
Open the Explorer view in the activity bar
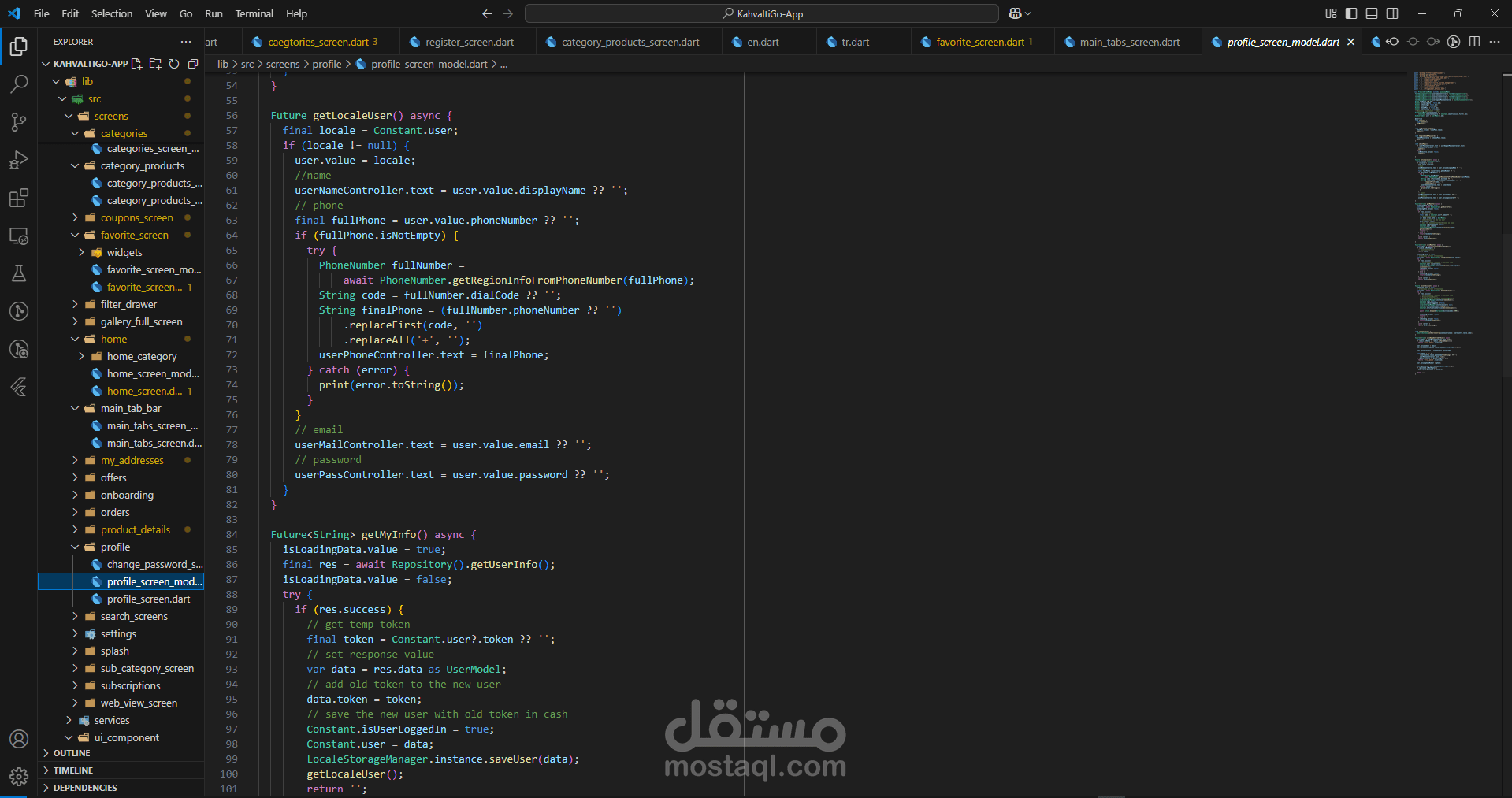(x=19, y=46)
